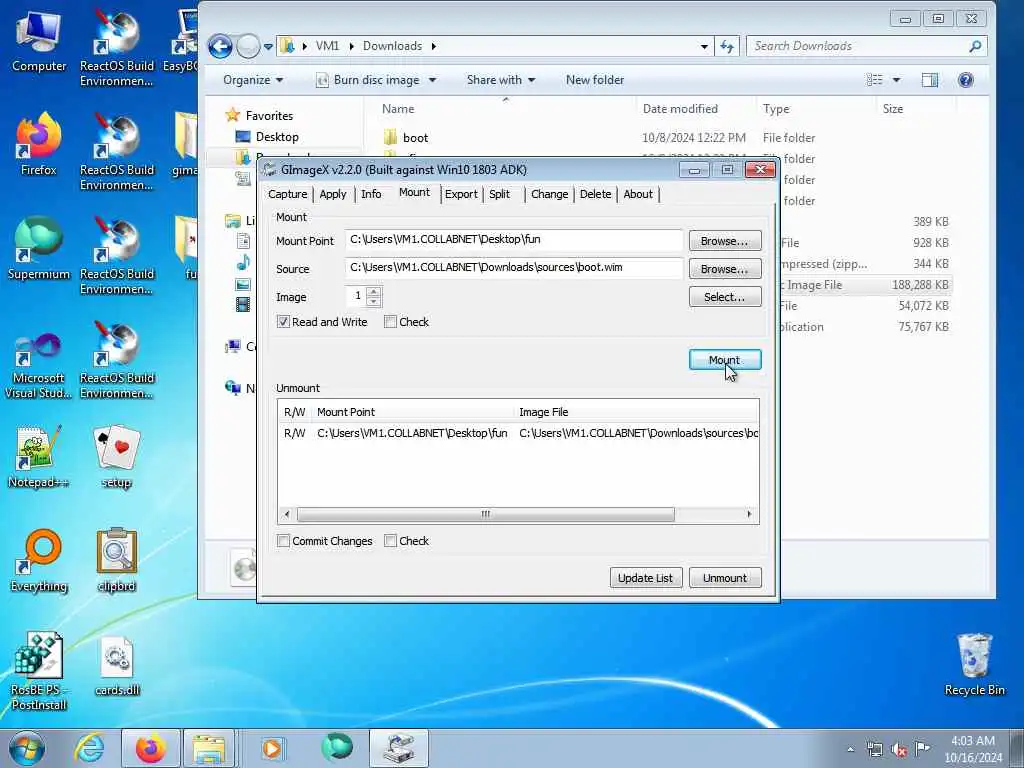Click the Windows Start orb
The image size is (1024, 768).
point(27,748)
